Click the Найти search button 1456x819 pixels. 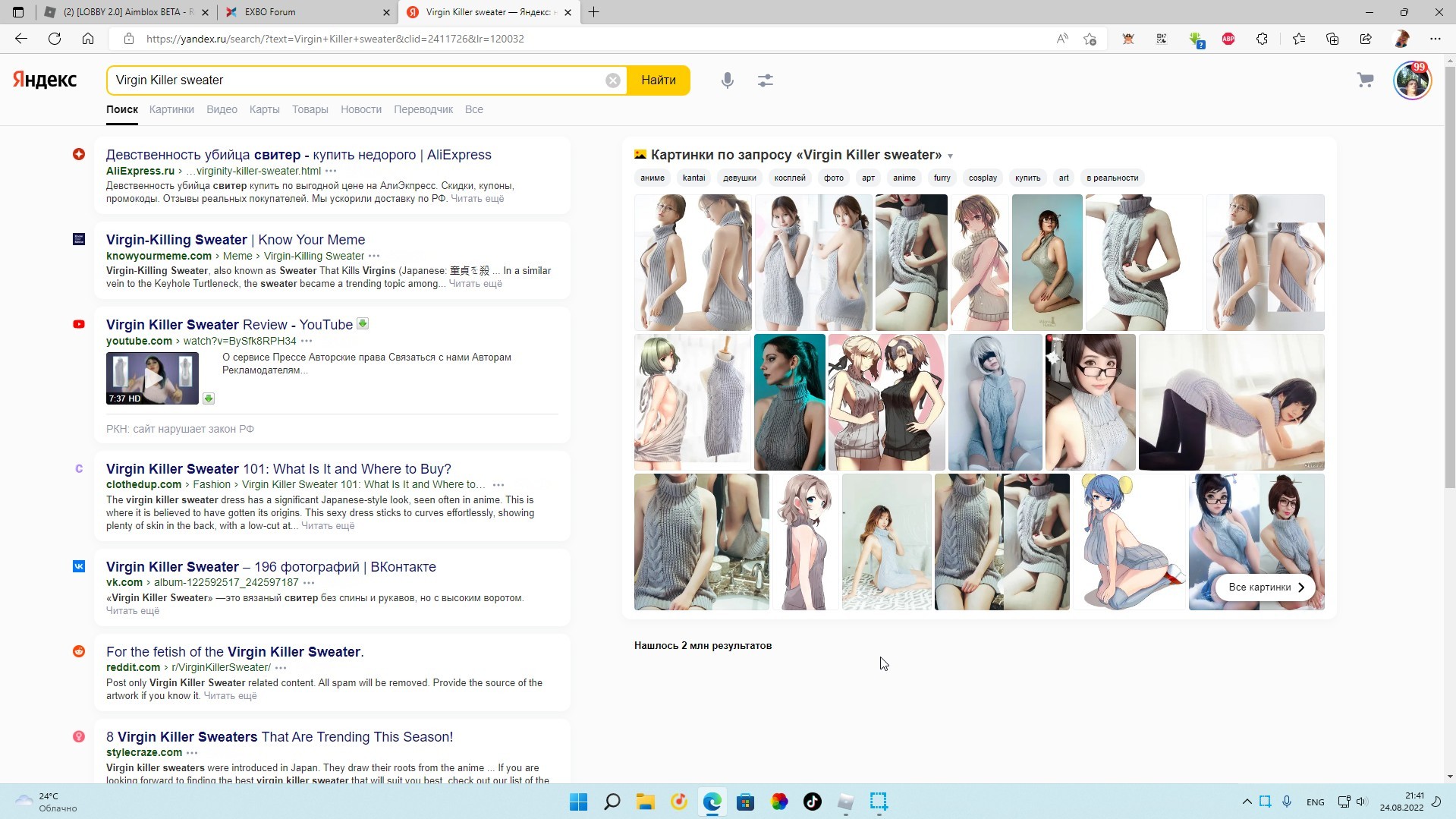coord(658,80)
